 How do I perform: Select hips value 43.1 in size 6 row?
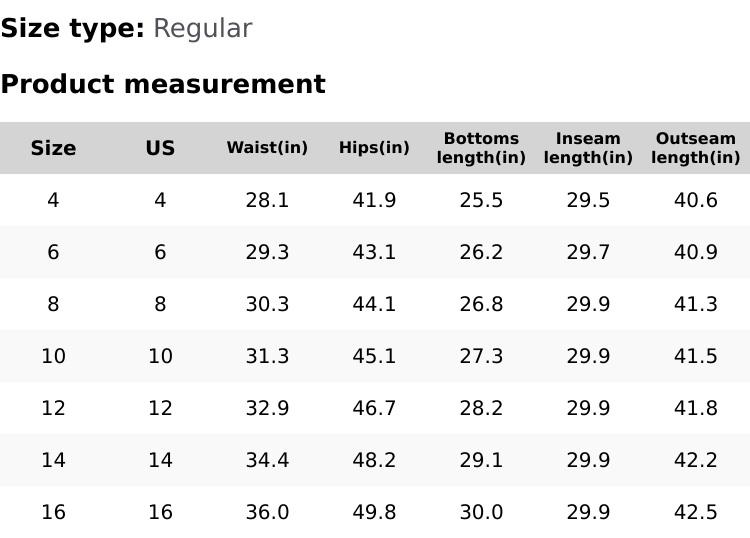(x=374, y=252)
